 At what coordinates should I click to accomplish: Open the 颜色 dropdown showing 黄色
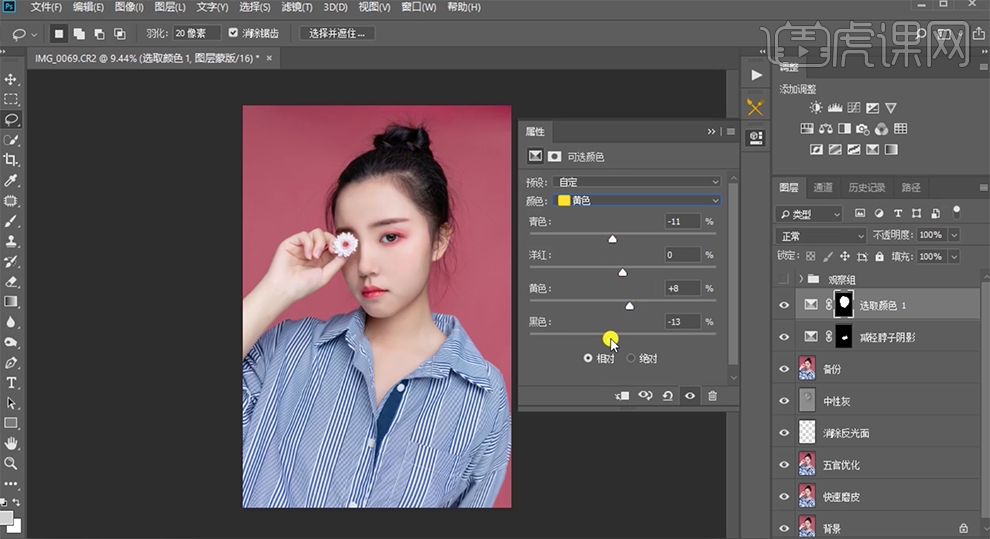point(637,201)
